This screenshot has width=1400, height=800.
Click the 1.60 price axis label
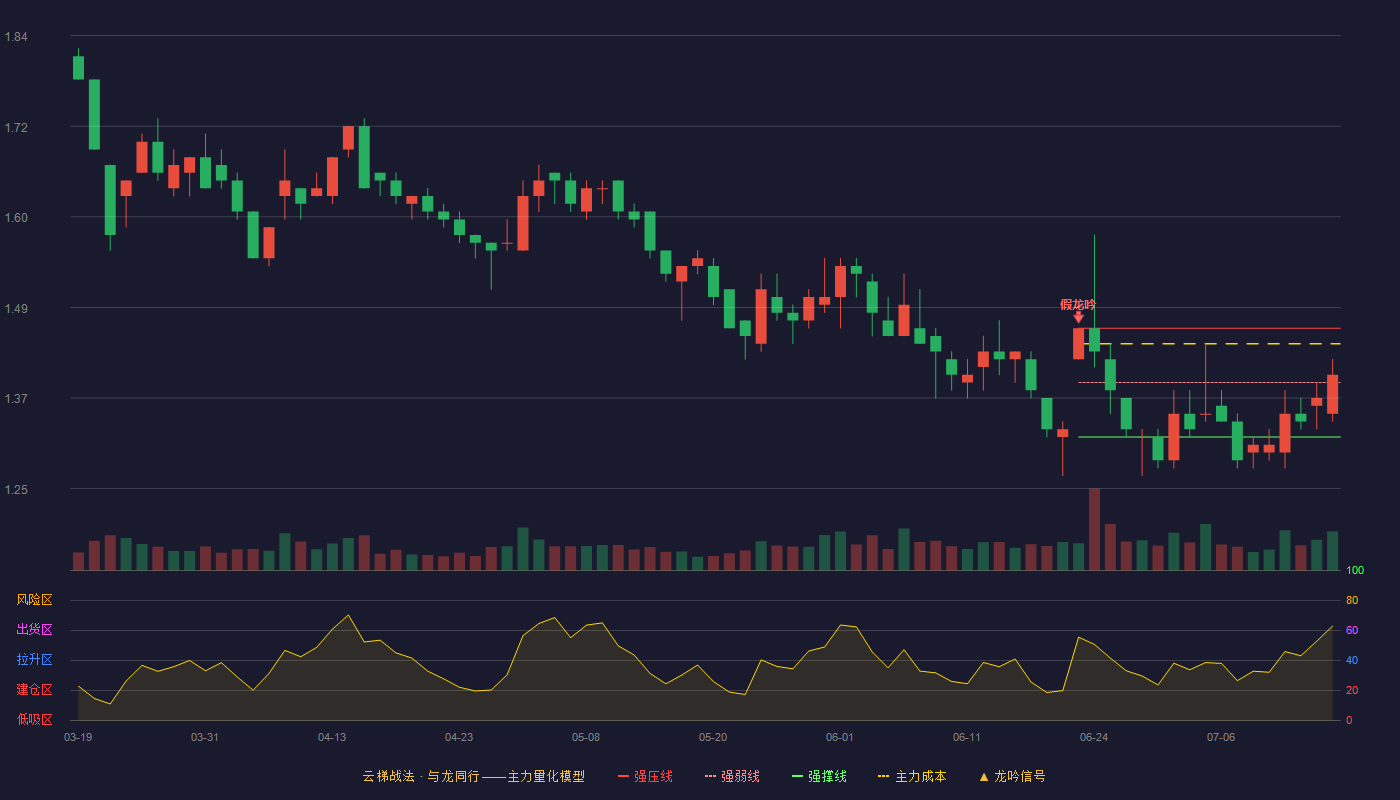16,218
